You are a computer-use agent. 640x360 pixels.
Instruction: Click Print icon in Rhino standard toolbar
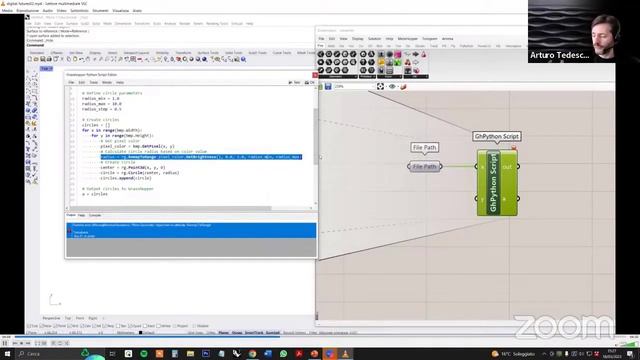point(49,59)
